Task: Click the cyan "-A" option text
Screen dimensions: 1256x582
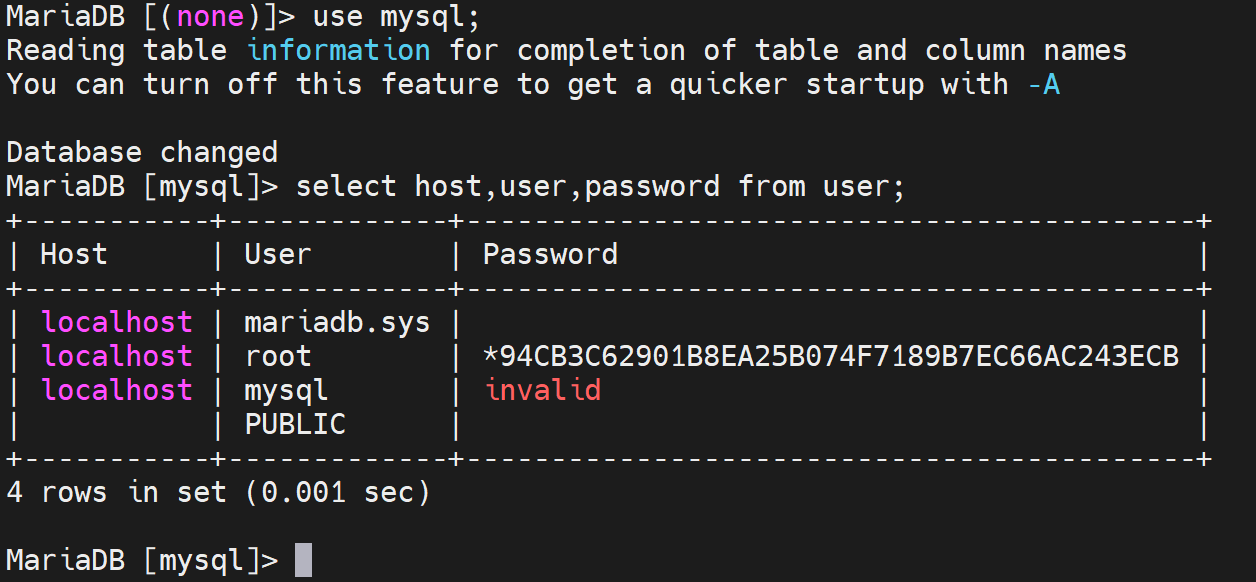Action: click(x=1043, y=84)
